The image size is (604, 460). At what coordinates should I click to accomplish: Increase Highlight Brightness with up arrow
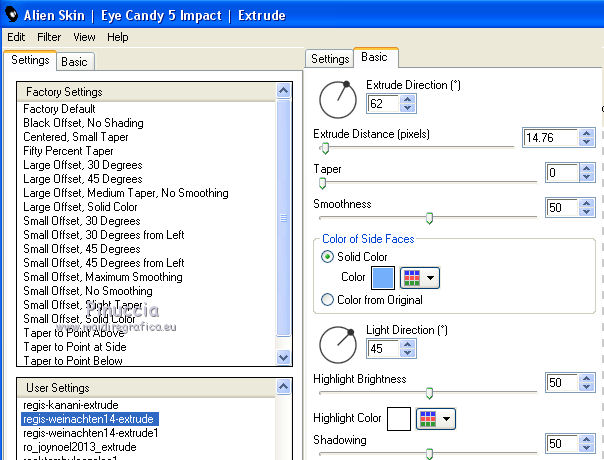point(587,378)
